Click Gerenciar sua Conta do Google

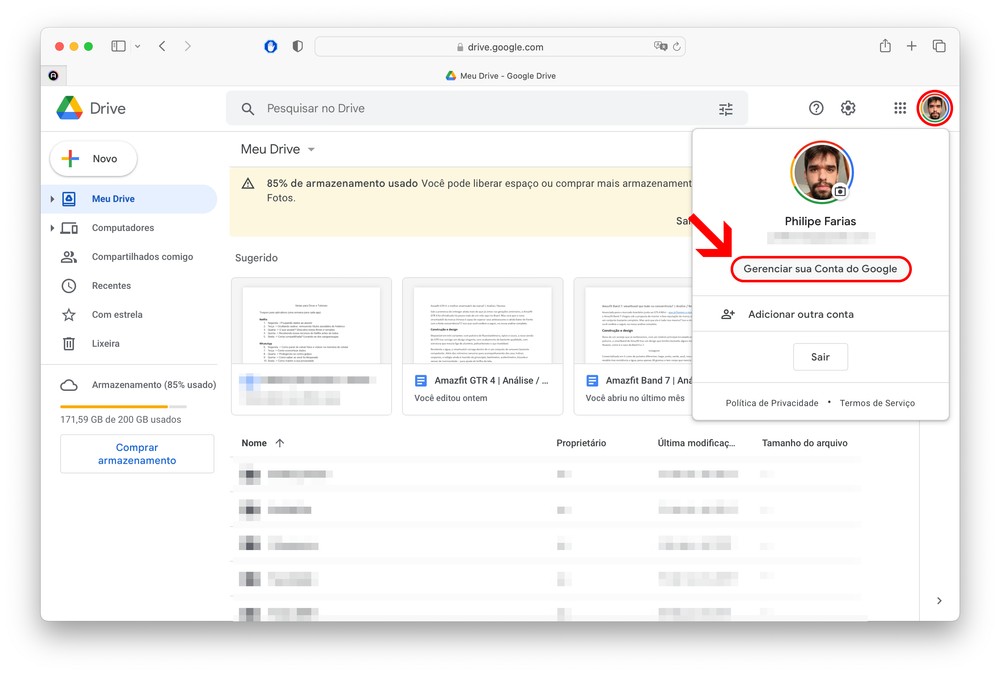820,269
